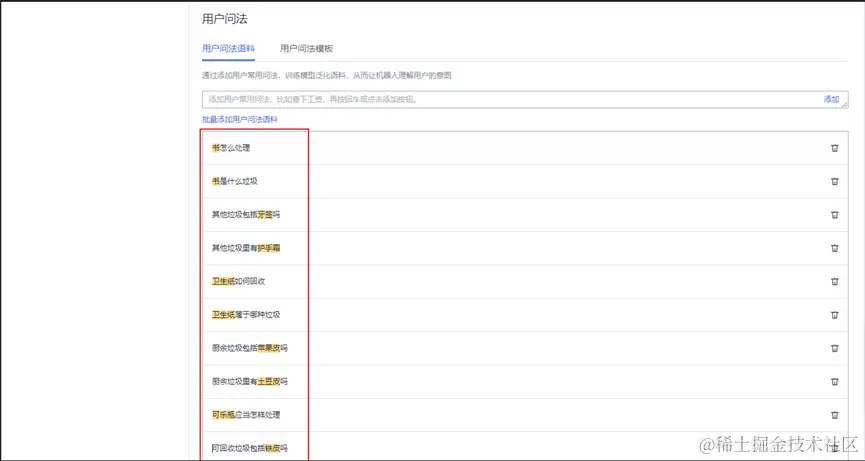Click the 其他垃圾里有护手霜 utterance
The height and width of the screenshot is (461, 865).
click(246, 248)
